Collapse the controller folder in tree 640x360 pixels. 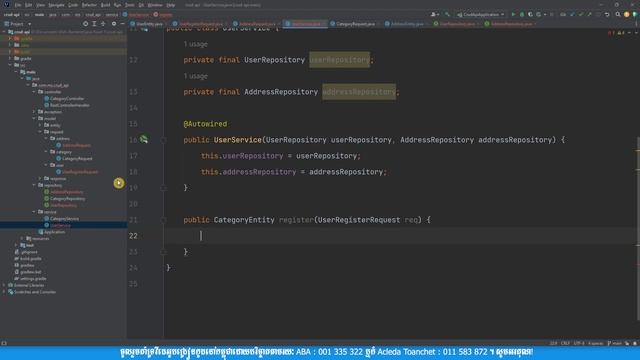pyautogui.click(x=34, y=92)
